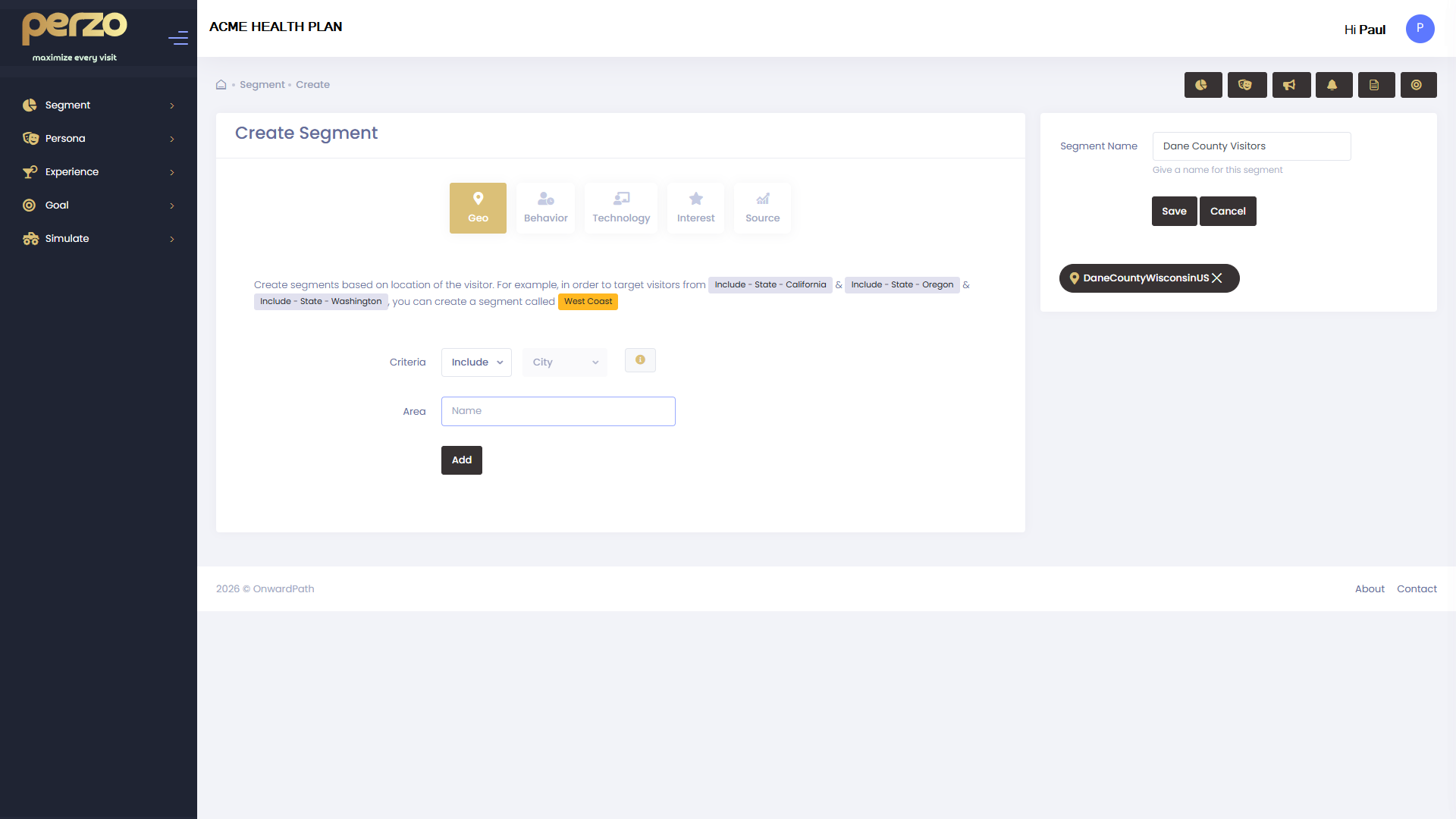Select the megaphone campaign icon

(1291, 85)
